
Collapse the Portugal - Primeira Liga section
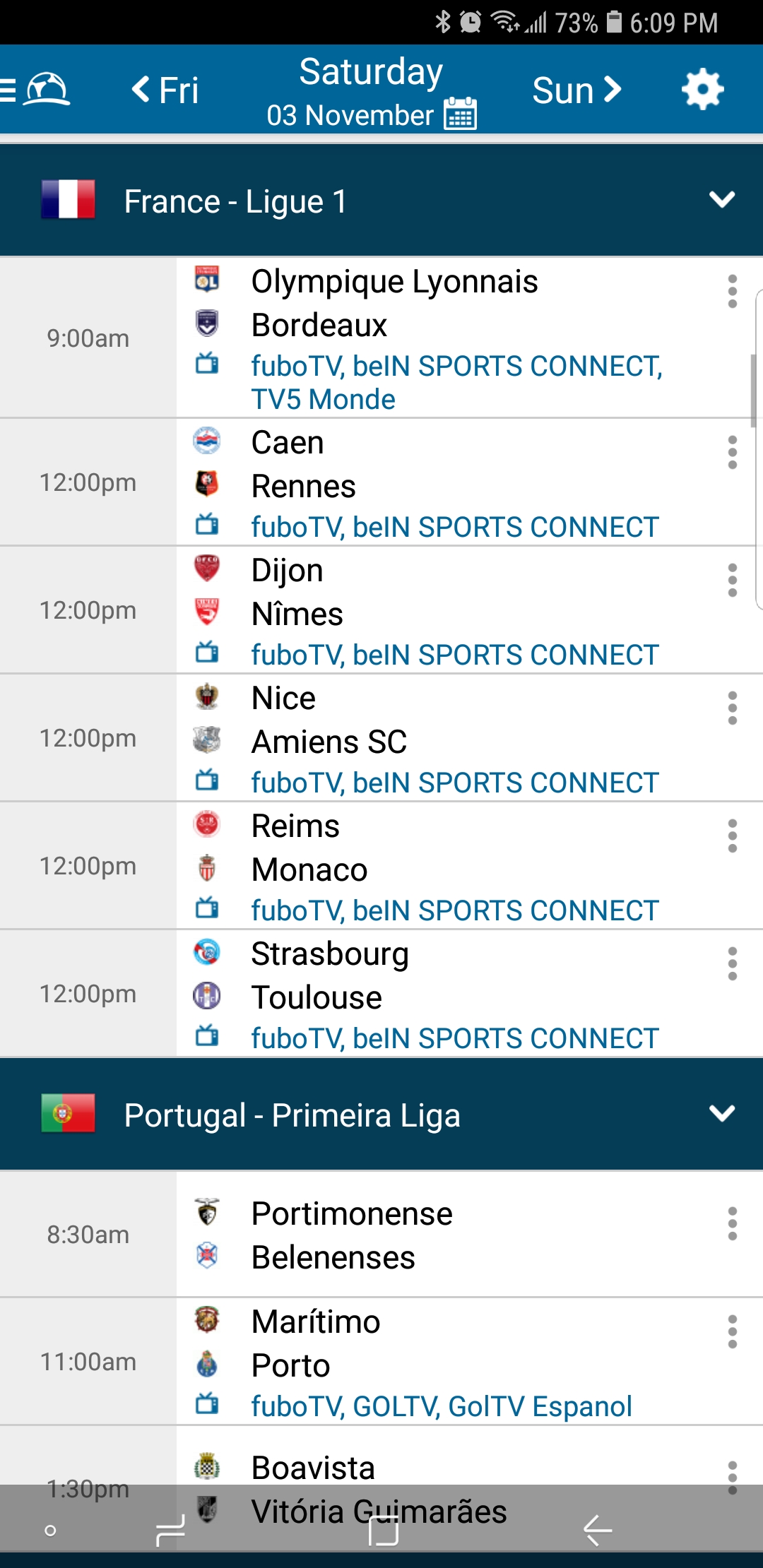click(721, 1115)
